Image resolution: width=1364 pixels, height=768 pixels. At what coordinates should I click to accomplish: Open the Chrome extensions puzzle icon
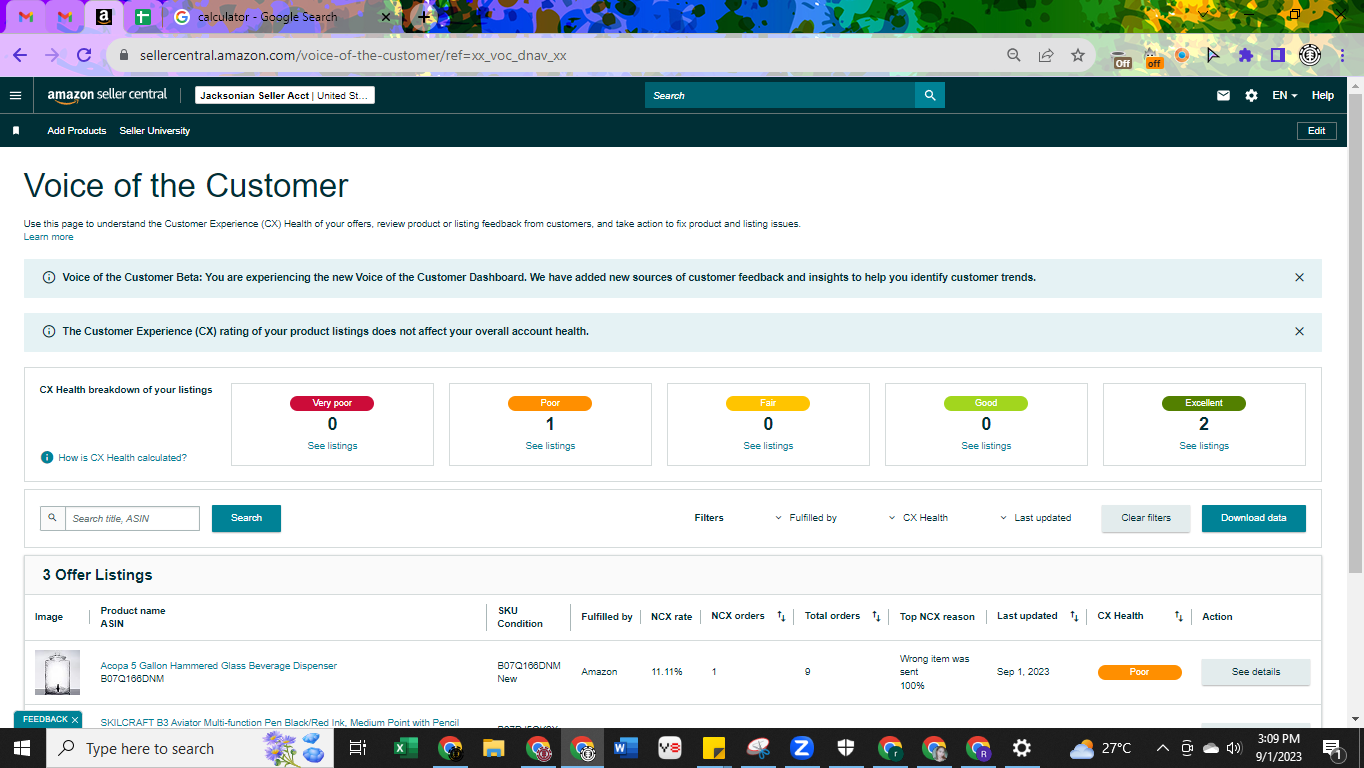point(1246,56)
